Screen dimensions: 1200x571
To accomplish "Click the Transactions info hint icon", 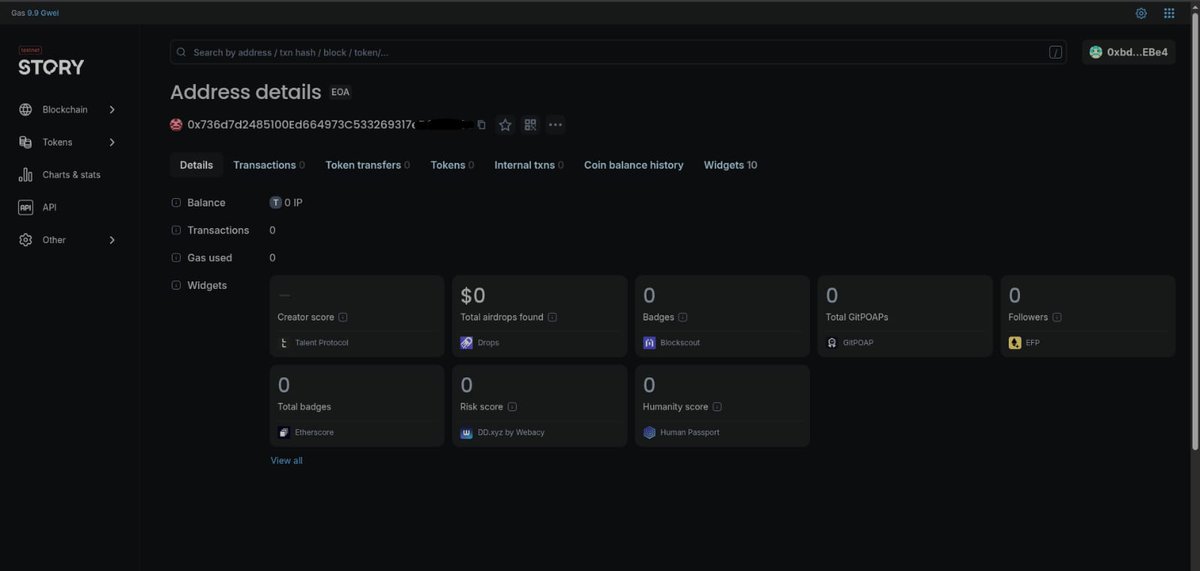I will coord(176,230).
